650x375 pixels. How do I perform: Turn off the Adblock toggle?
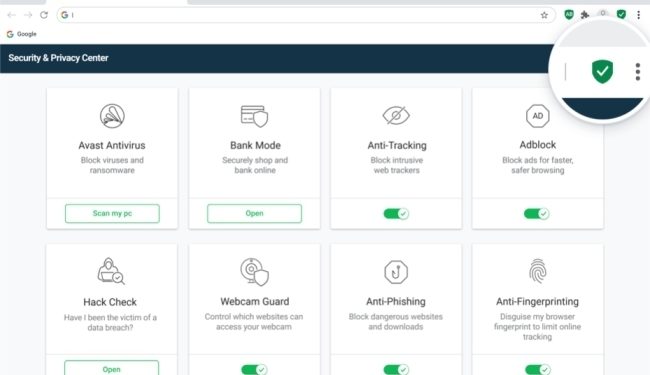click(536, 213)
